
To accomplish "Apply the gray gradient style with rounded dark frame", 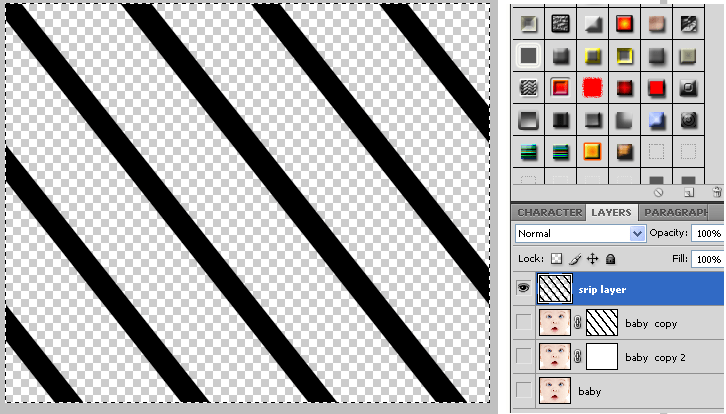I will point(528,120).
